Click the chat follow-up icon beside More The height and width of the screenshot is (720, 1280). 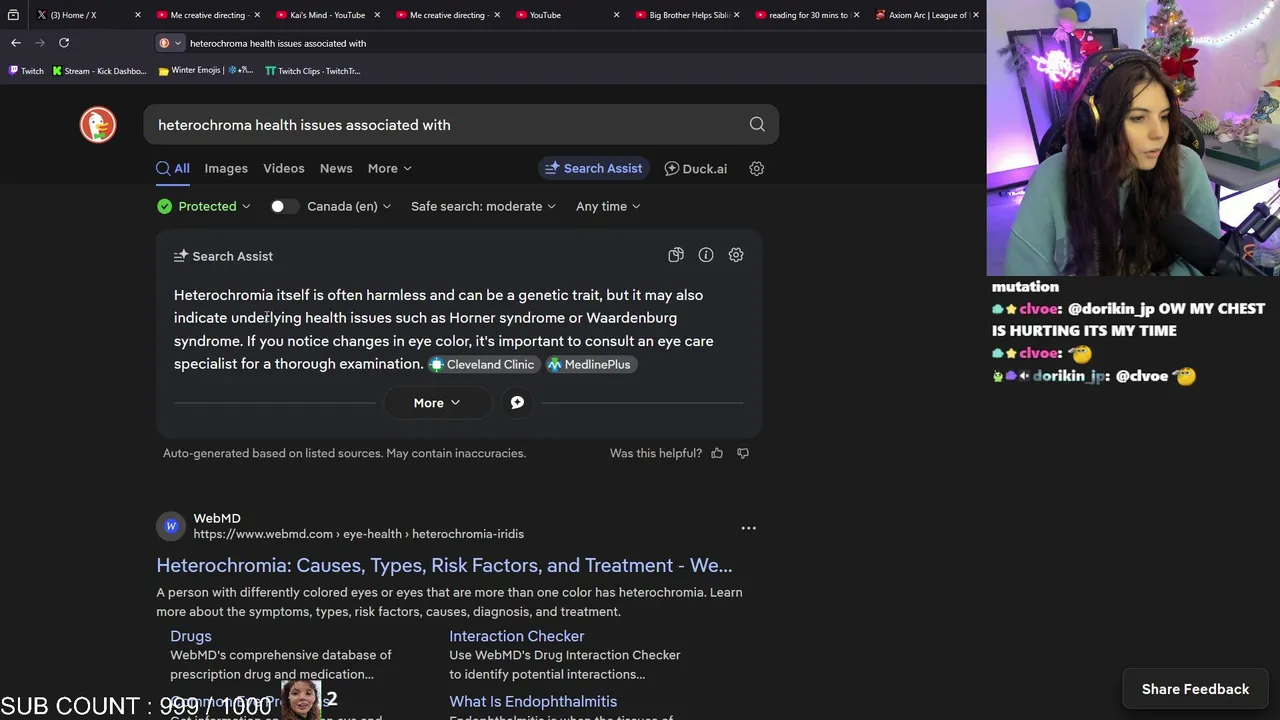click(517, 403)
